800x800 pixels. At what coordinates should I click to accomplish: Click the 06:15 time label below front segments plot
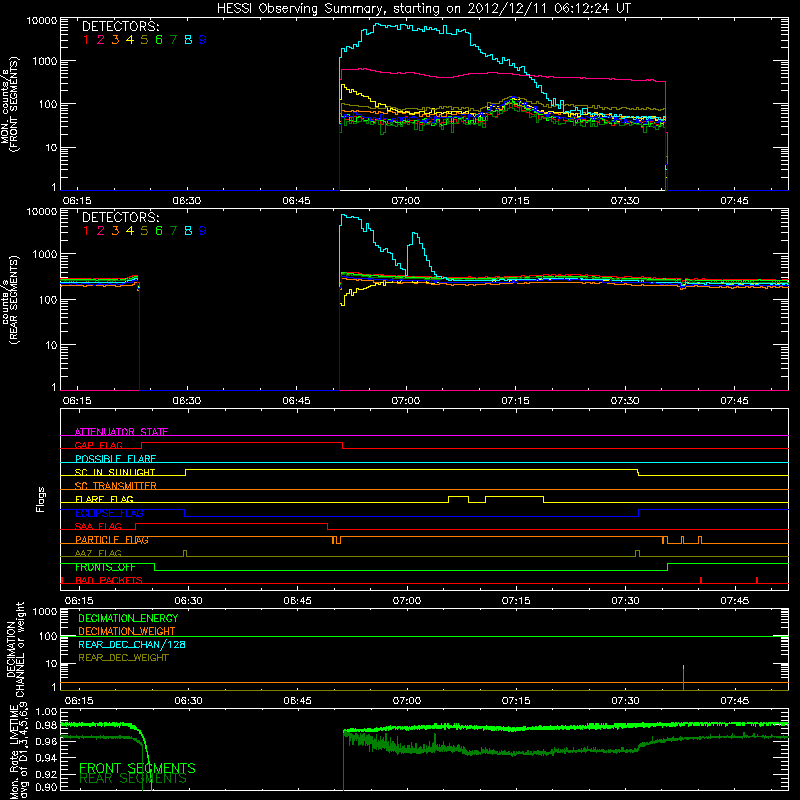pos(77,201)
